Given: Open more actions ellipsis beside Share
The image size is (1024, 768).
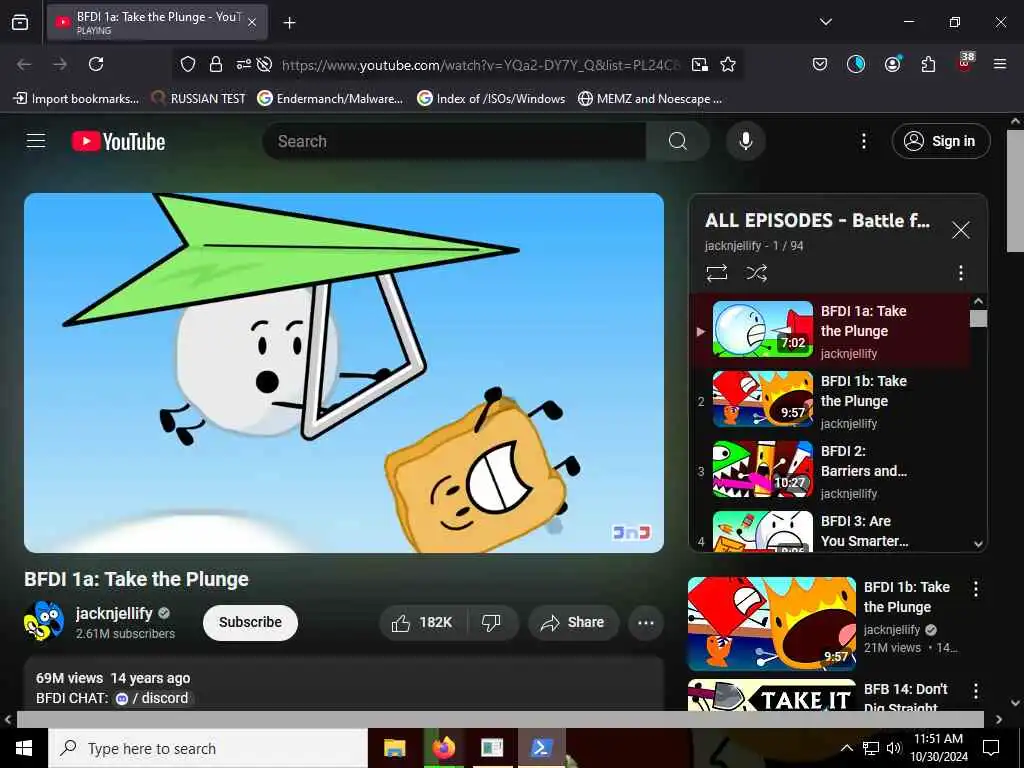Looking at the screenshot, I should [x=646, y=622].
